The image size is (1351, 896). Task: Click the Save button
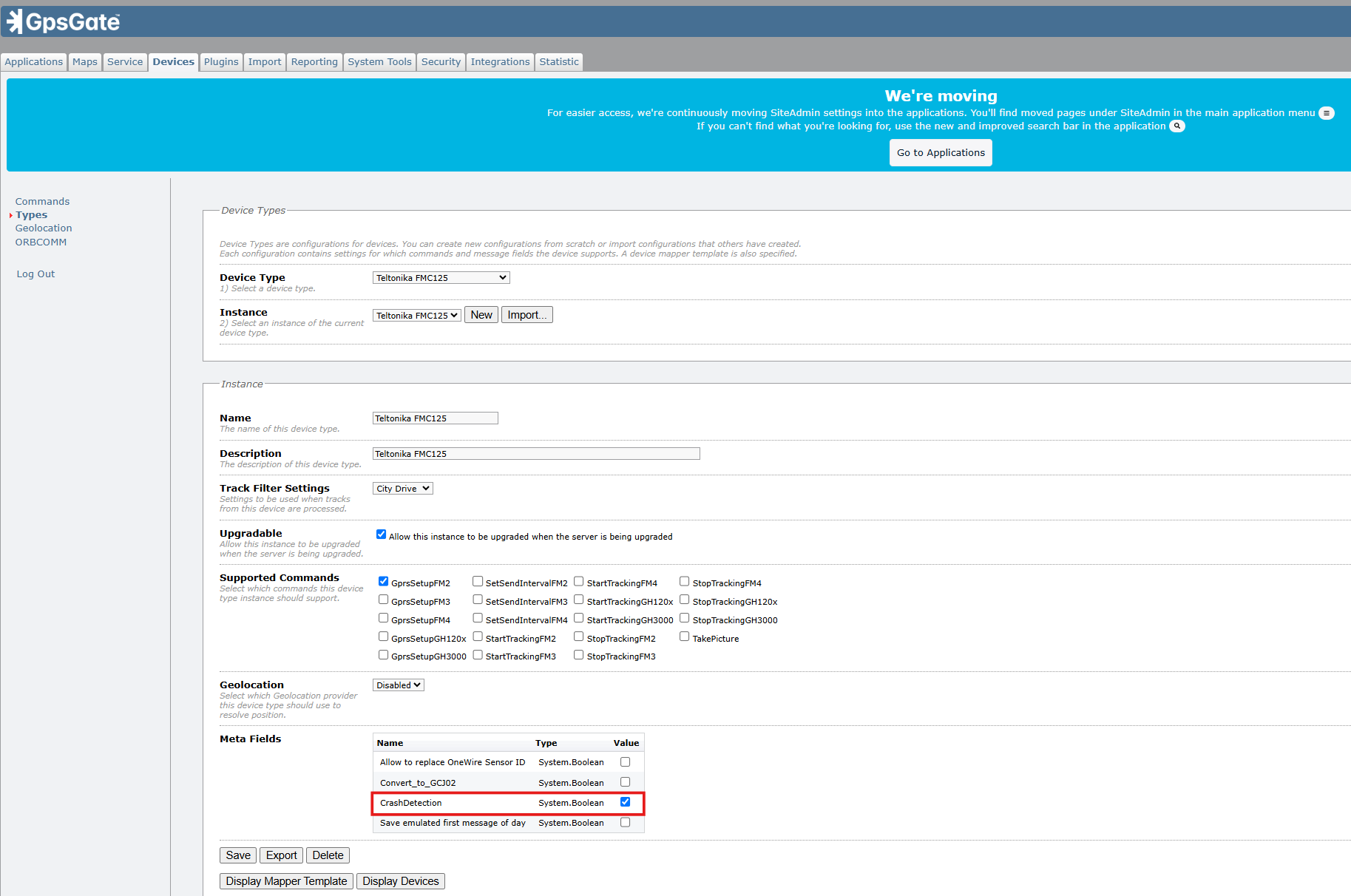pos(238,855)
